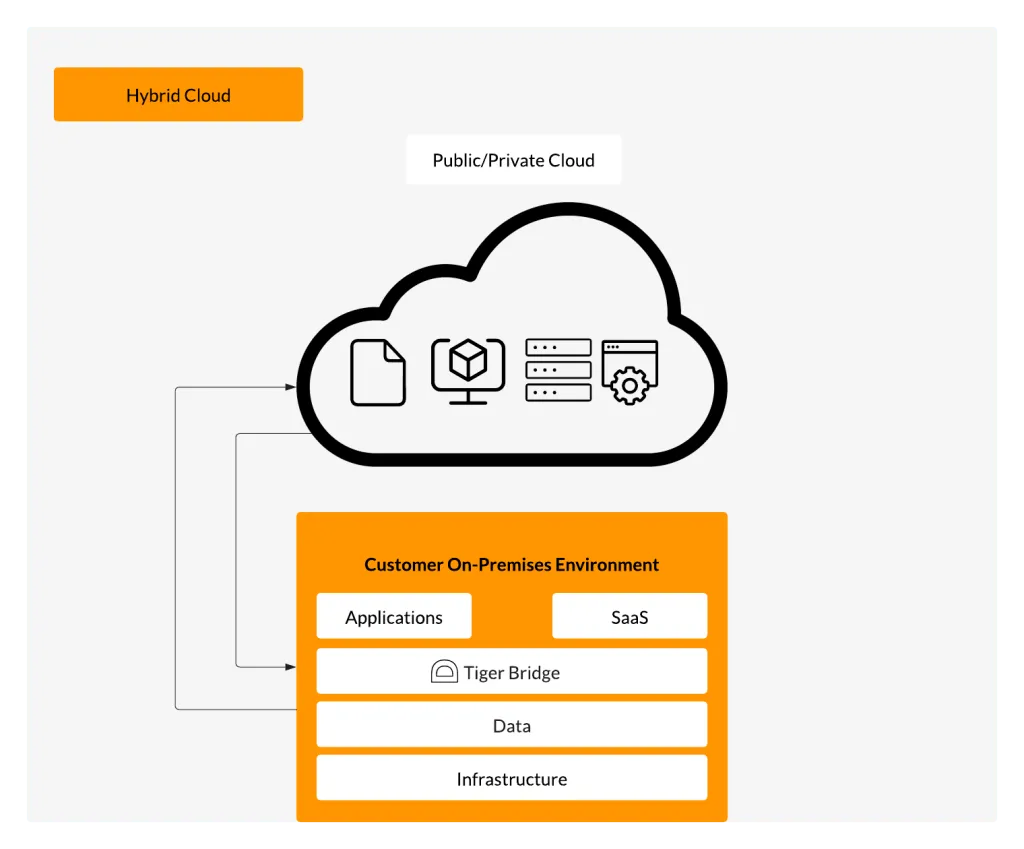Screen dimensions: 1024x849
Task: Click the Infrastructure layer bar
Action: pos(512,778)
